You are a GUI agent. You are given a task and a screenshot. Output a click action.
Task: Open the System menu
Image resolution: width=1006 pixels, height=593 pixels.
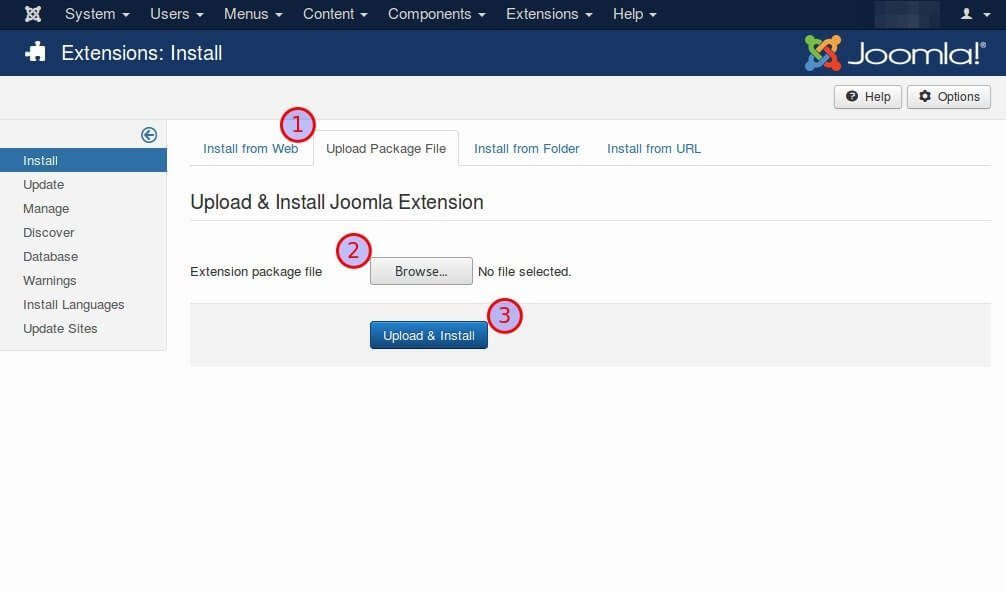click(97, 14)
